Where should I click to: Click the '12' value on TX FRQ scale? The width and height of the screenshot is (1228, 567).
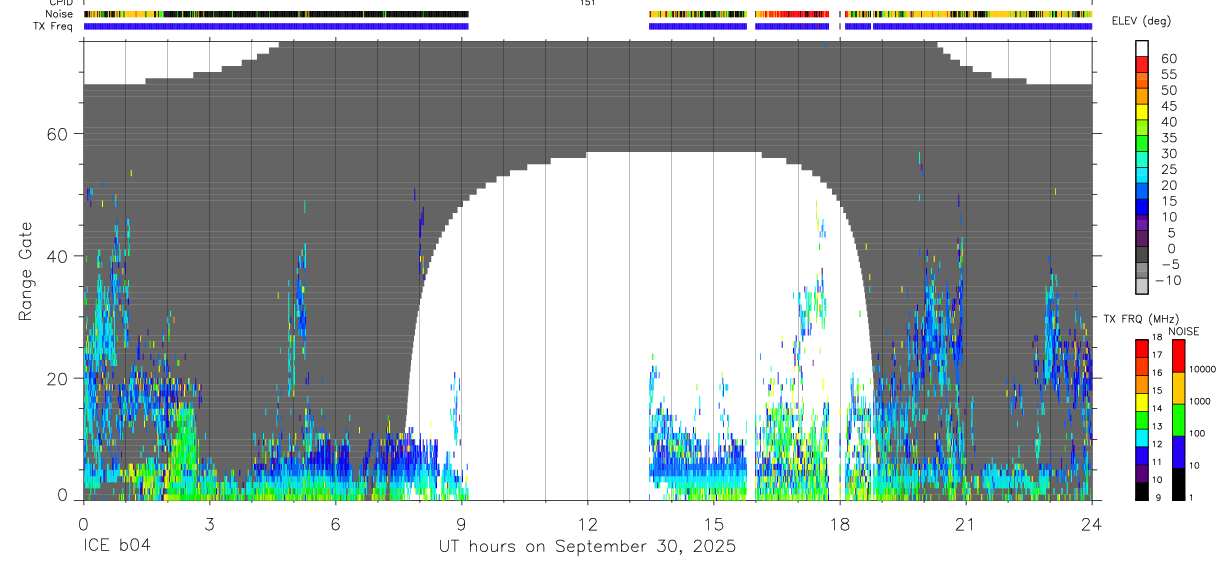point(1157,444)
